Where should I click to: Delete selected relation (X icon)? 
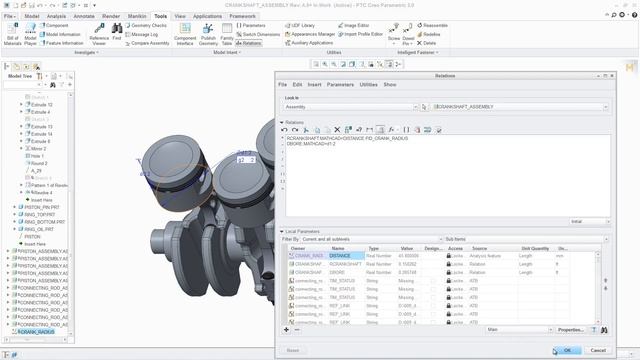(x=337, y=130)
